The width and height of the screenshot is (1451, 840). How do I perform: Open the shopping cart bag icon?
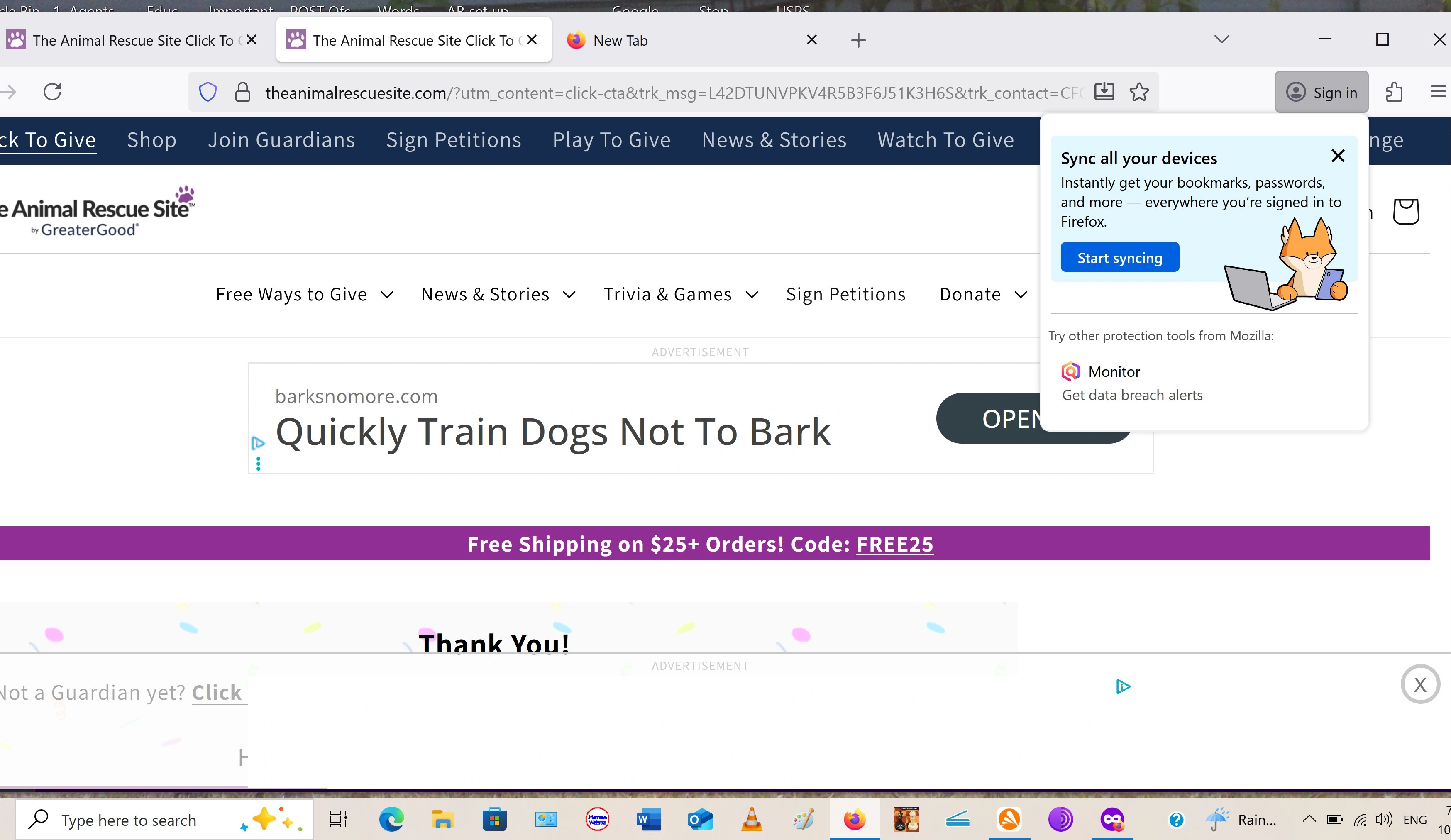click(1405, 211)
